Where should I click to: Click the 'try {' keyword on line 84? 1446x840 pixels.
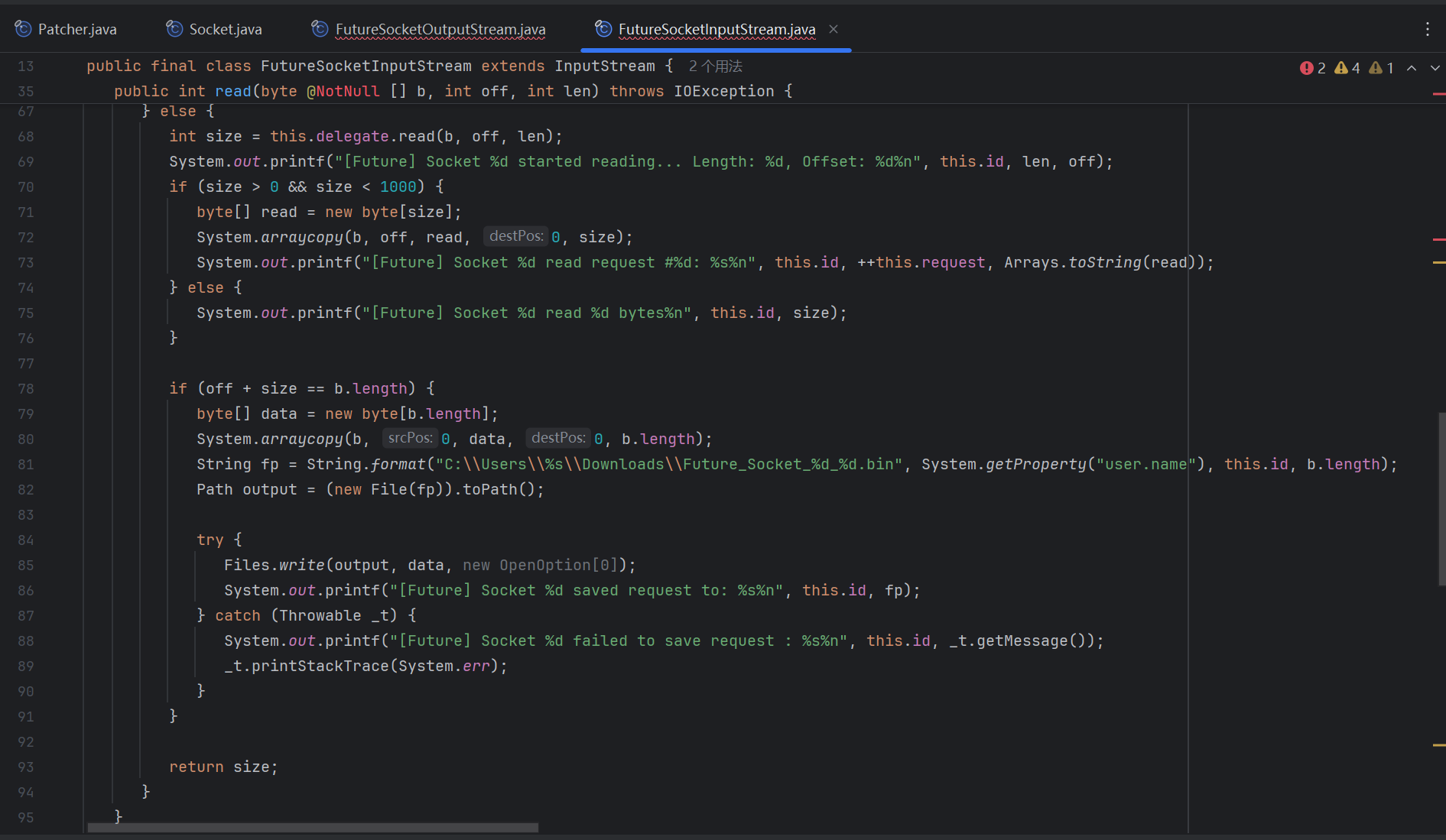[219, 540]
